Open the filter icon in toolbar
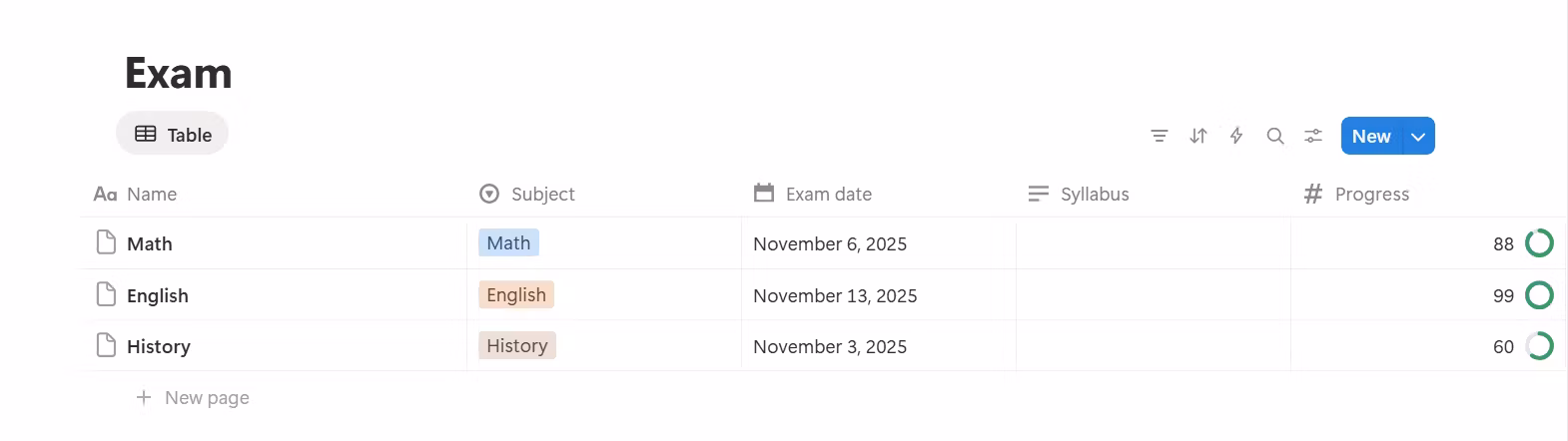1568x441 pixels. 1160,136
